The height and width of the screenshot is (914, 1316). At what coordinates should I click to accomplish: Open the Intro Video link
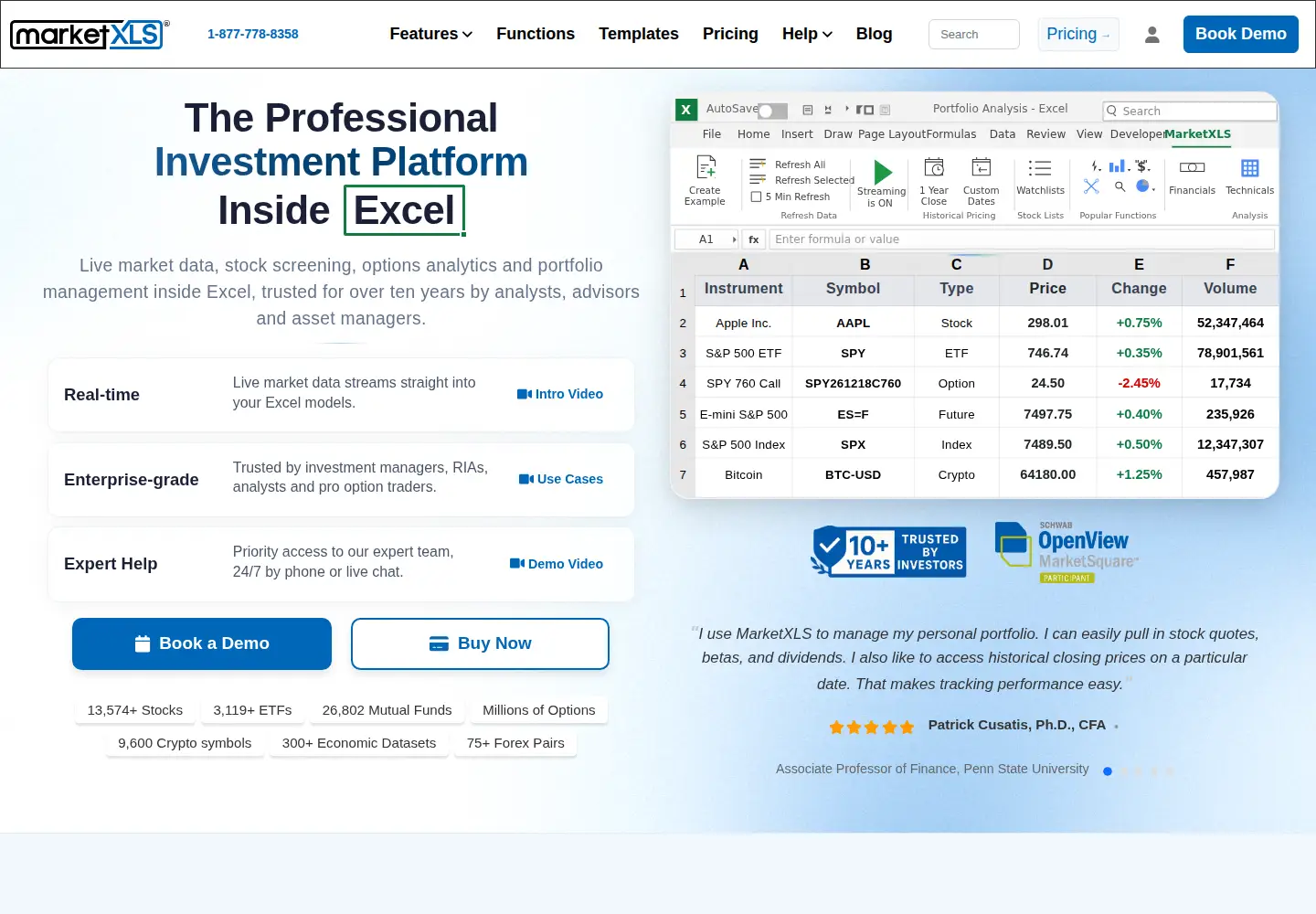[x=560, y=394]
